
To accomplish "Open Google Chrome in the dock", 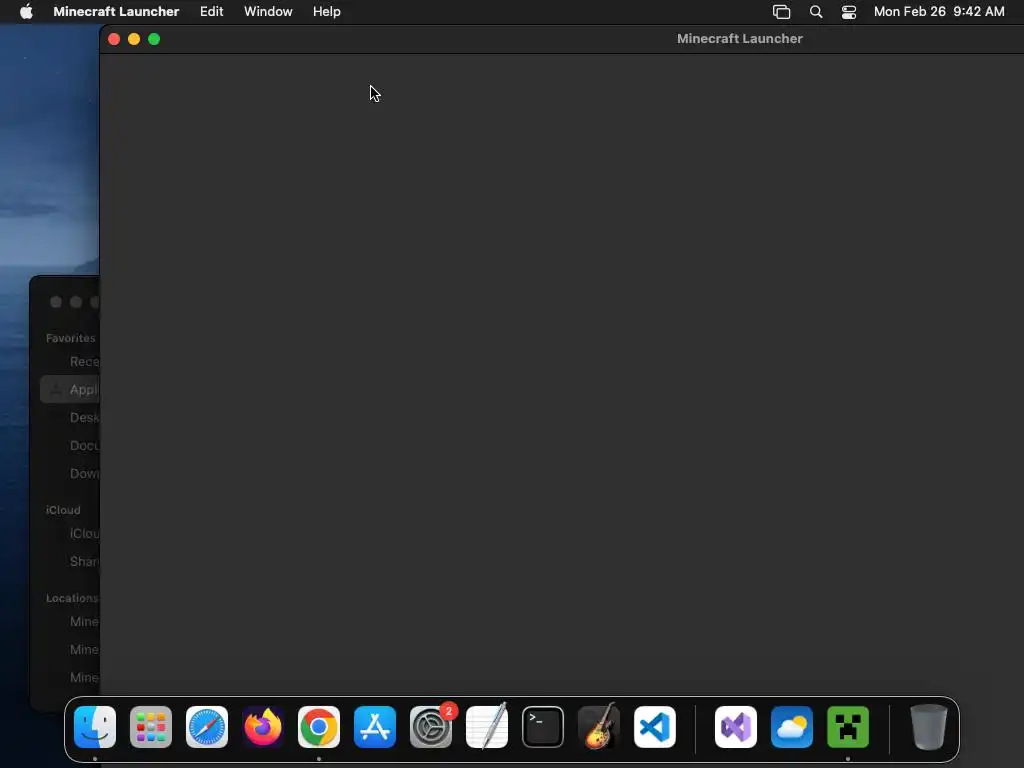I will pos(319,727).
